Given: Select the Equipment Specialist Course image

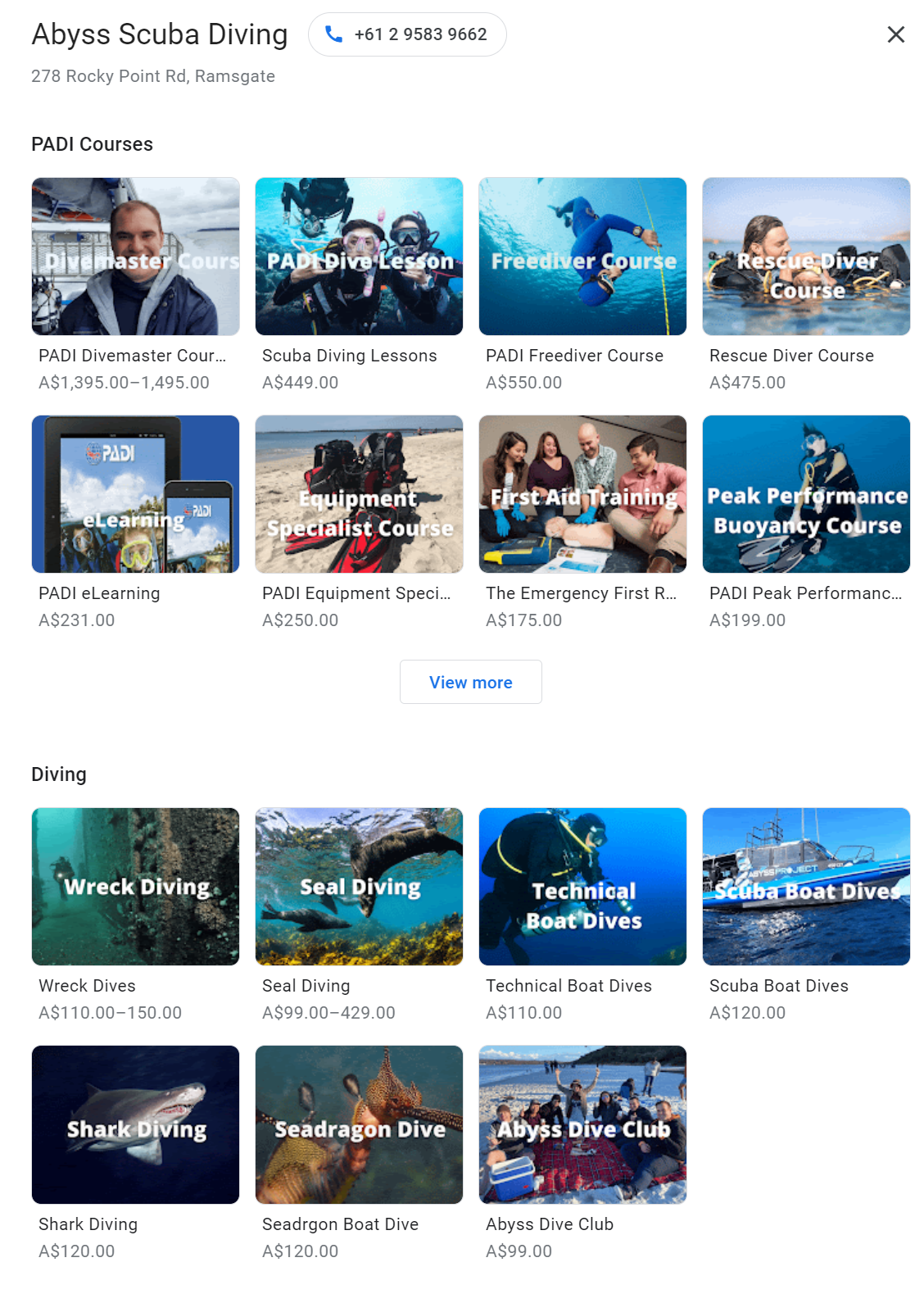Looking at the screenshot, I should point(359,494).
